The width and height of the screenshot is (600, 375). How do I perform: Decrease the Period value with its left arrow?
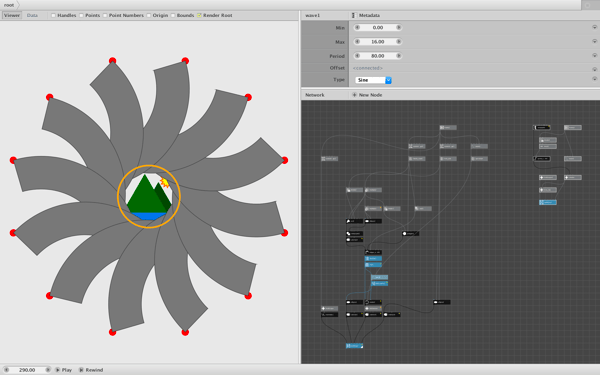point(357,56)
